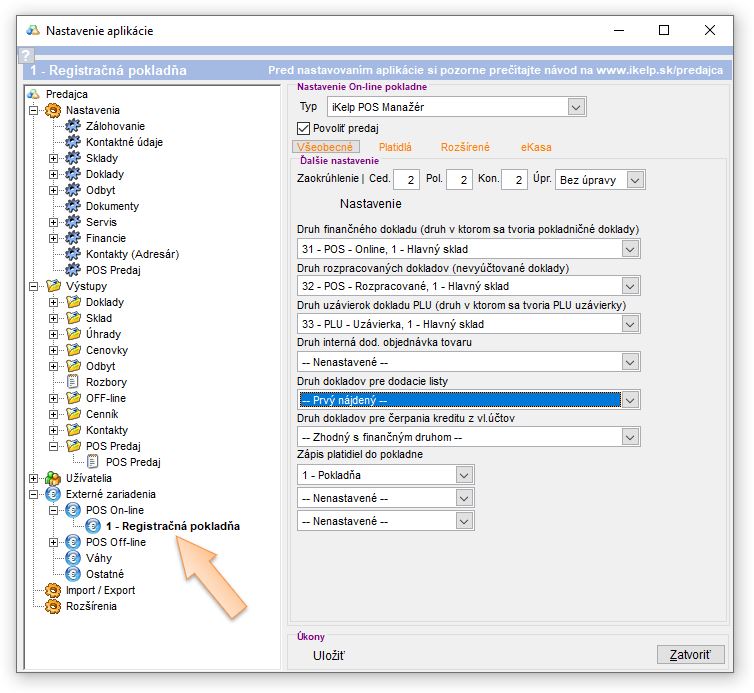This screenshot has width=754, height=693.
Task: Open the Druh finančného dokladu dropdown
Action: [x=629, y=248]
